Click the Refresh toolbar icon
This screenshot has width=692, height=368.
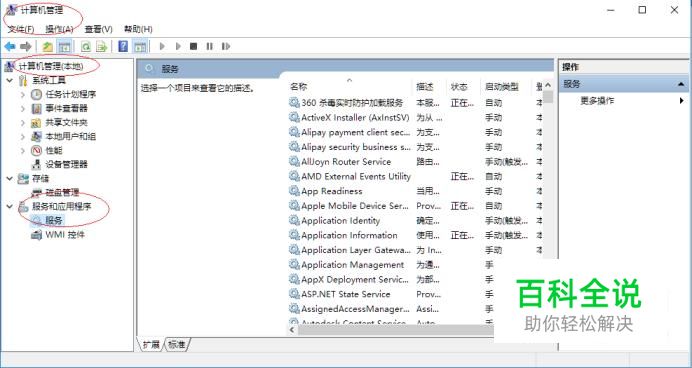coord(86,46)
